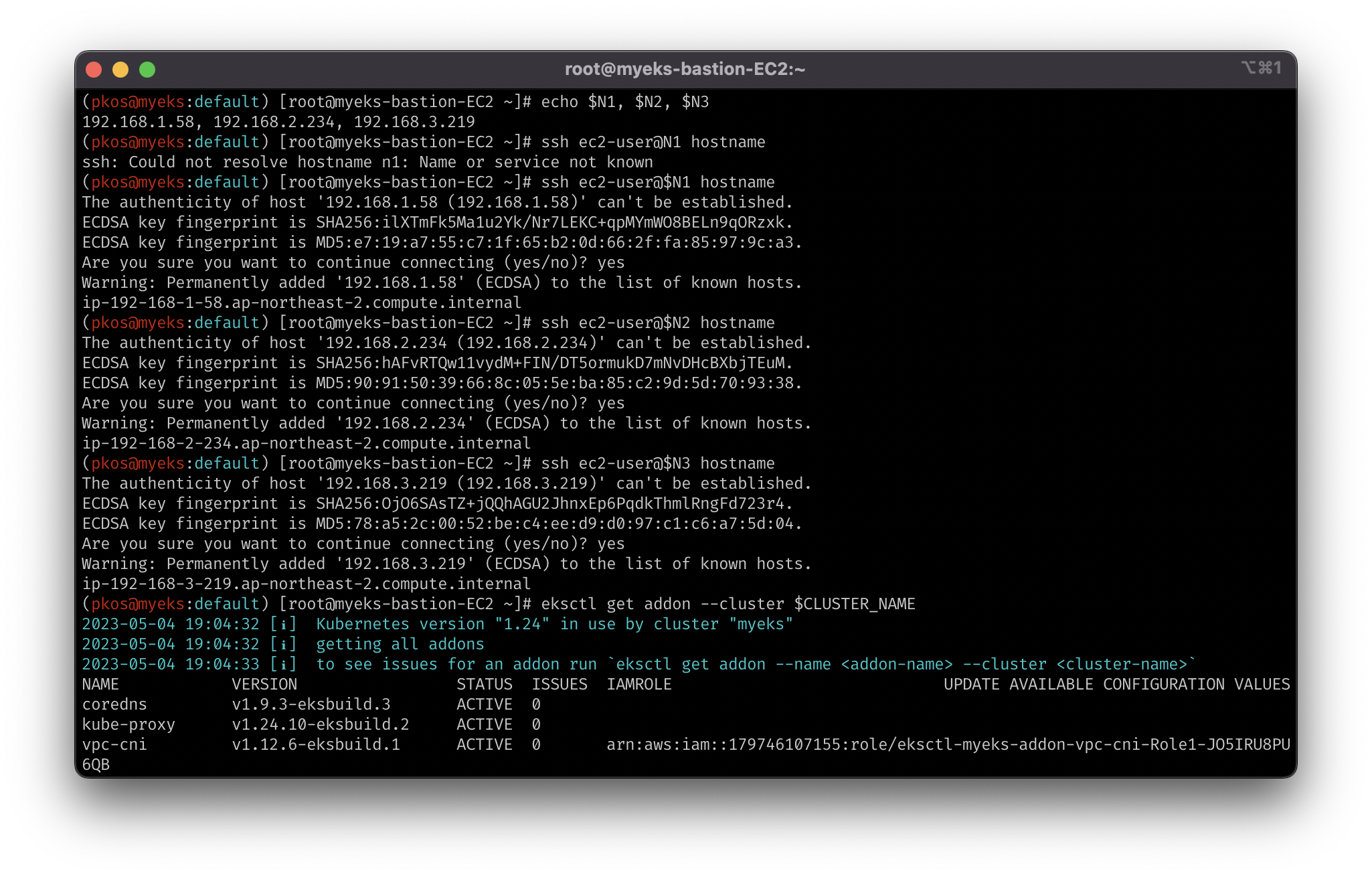Image resolution: width=1372 pixels, height=877 pixels.
Task: Minimize the terminal with yellow button
Action: click(120, 70)
